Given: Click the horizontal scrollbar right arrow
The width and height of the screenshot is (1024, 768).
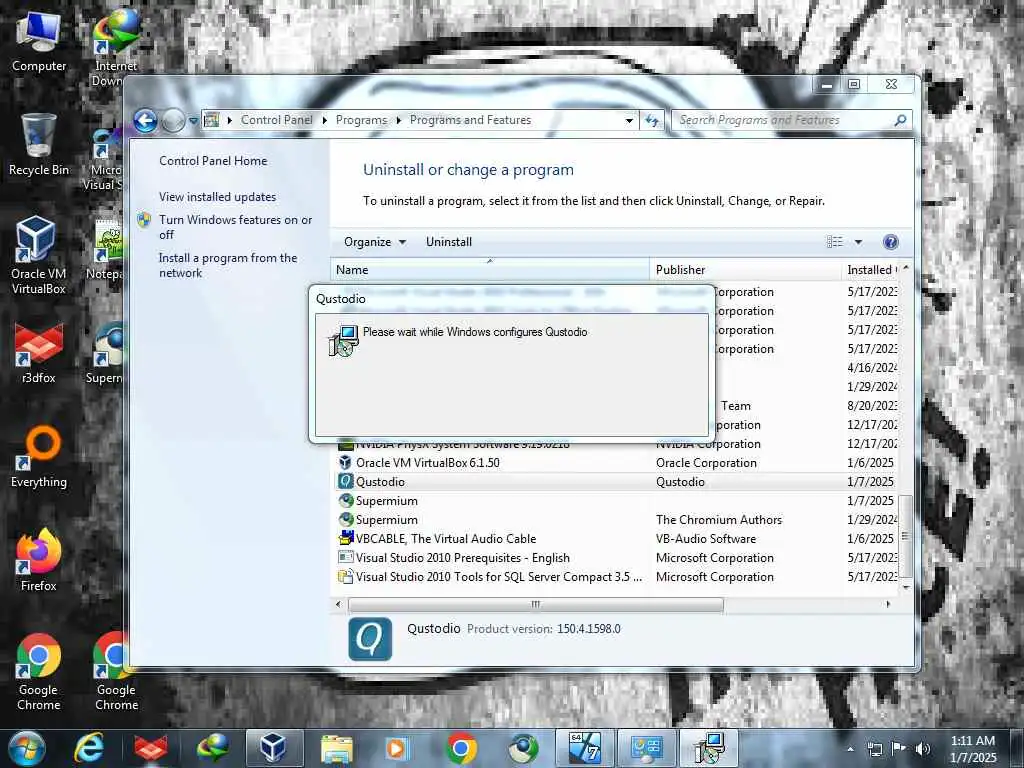Looking at the screenshot, I should tap(888, 605).
